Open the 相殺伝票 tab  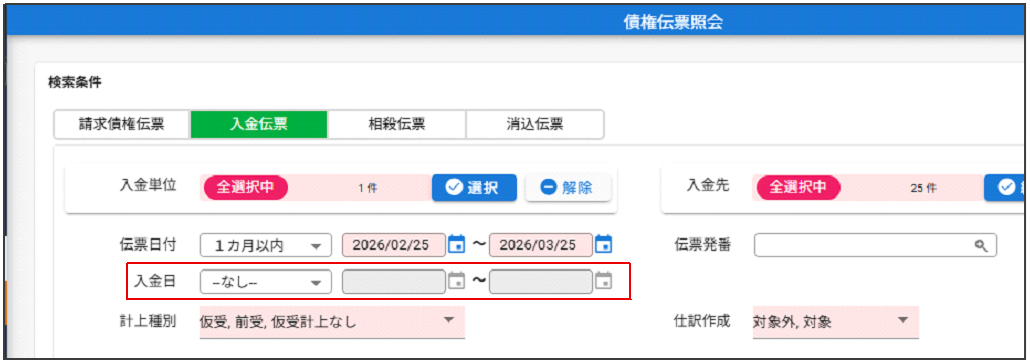coord(396,125)
